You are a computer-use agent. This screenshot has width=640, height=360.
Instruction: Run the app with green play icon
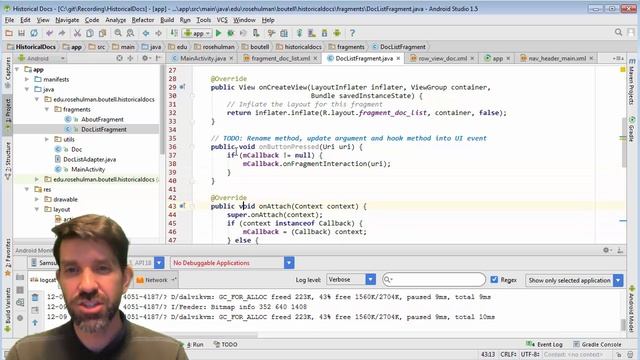[218, 33]
